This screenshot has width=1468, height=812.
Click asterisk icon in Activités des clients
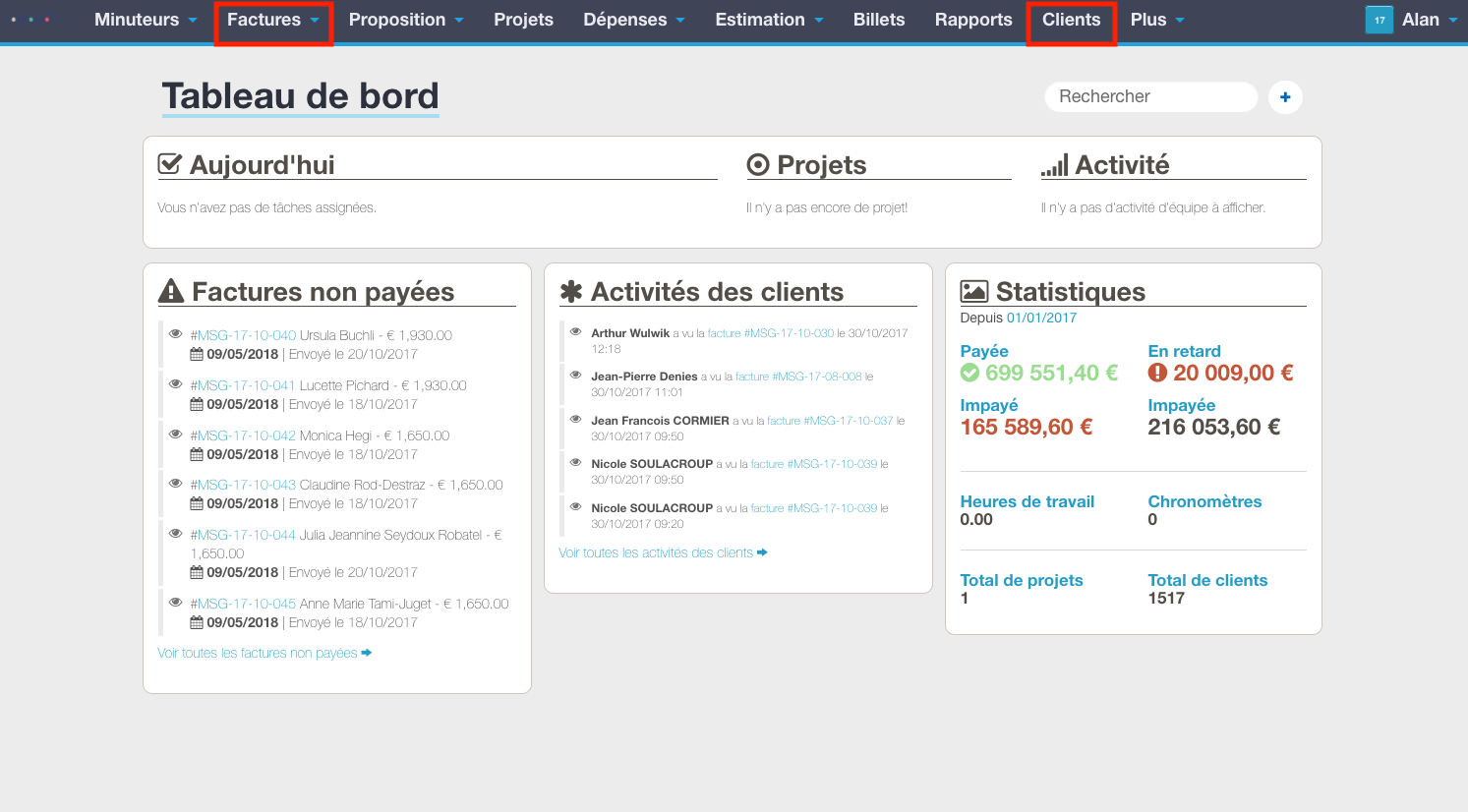pos(571,292)
